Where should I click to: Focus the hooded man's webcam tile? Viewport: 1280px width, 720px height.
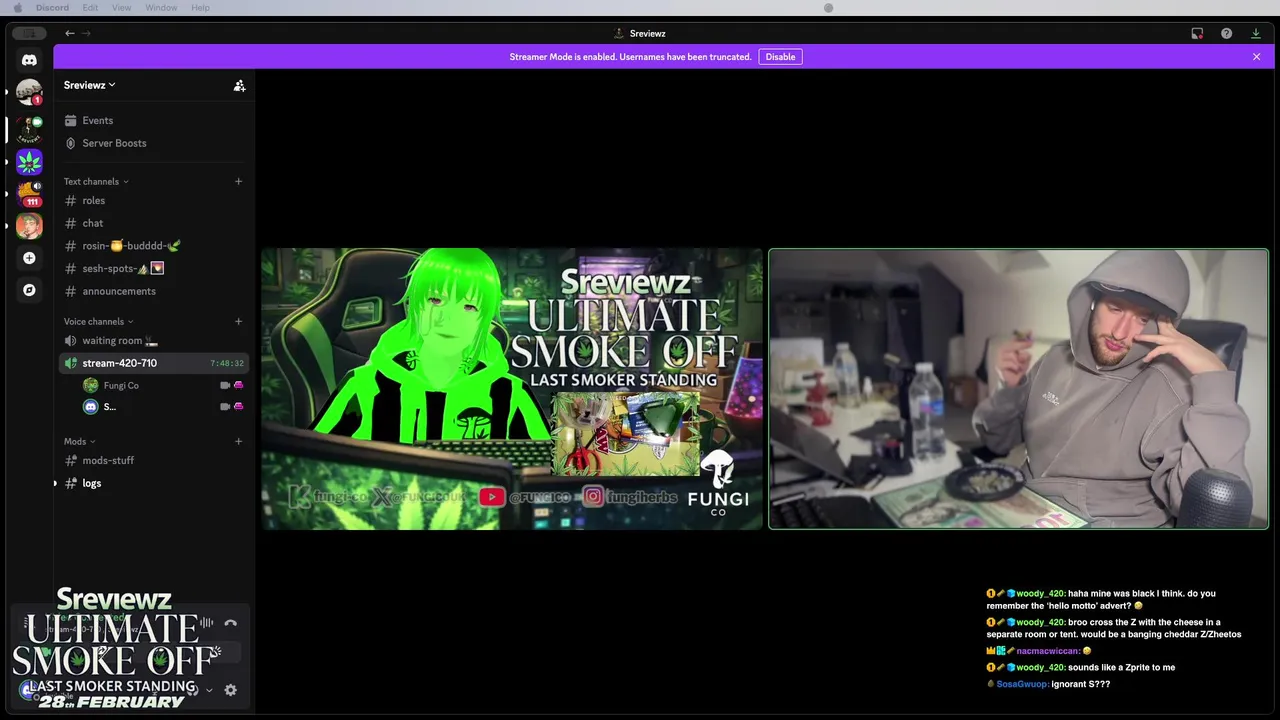coord(1018,389)
